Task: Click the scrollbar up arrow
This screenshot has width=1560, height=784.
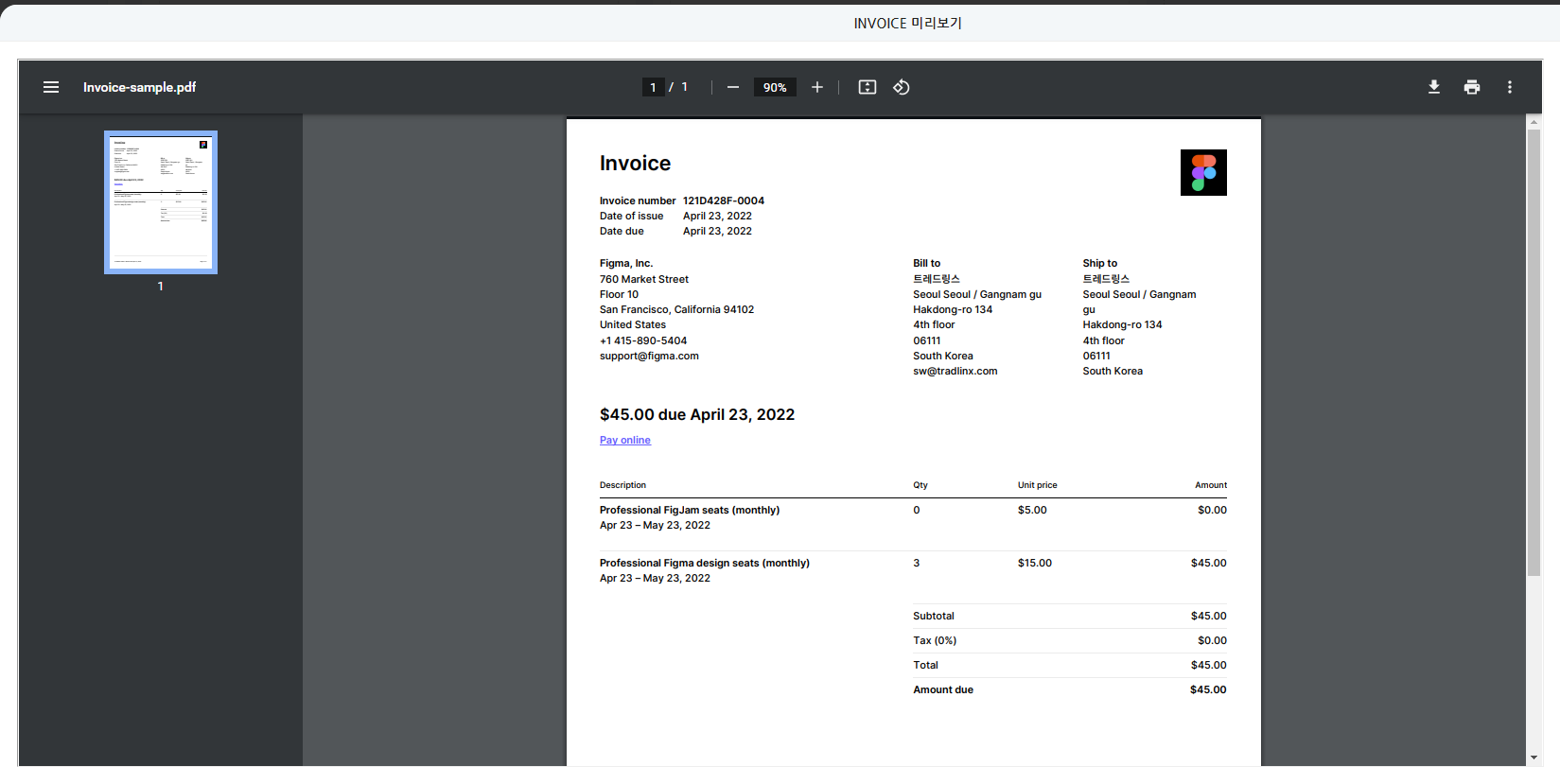Action: (1534, 121)
